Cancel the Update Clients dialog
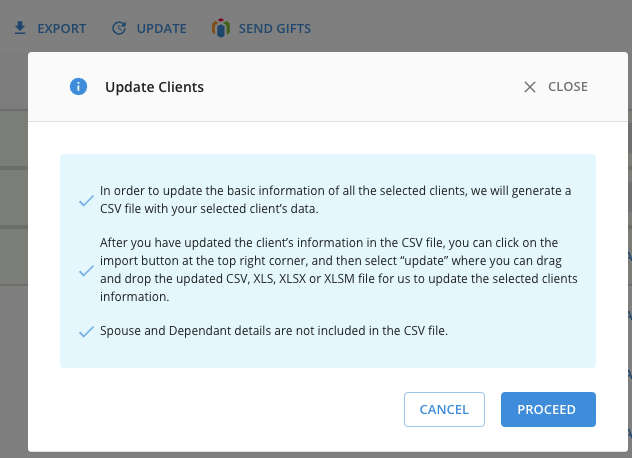 point(444,409)
